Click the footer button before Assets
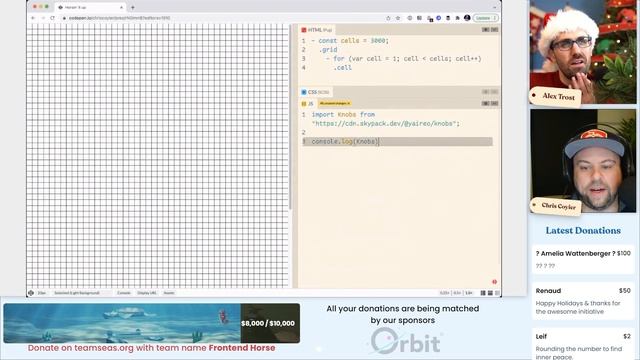The image size is (640, 360). coord(147,293)
